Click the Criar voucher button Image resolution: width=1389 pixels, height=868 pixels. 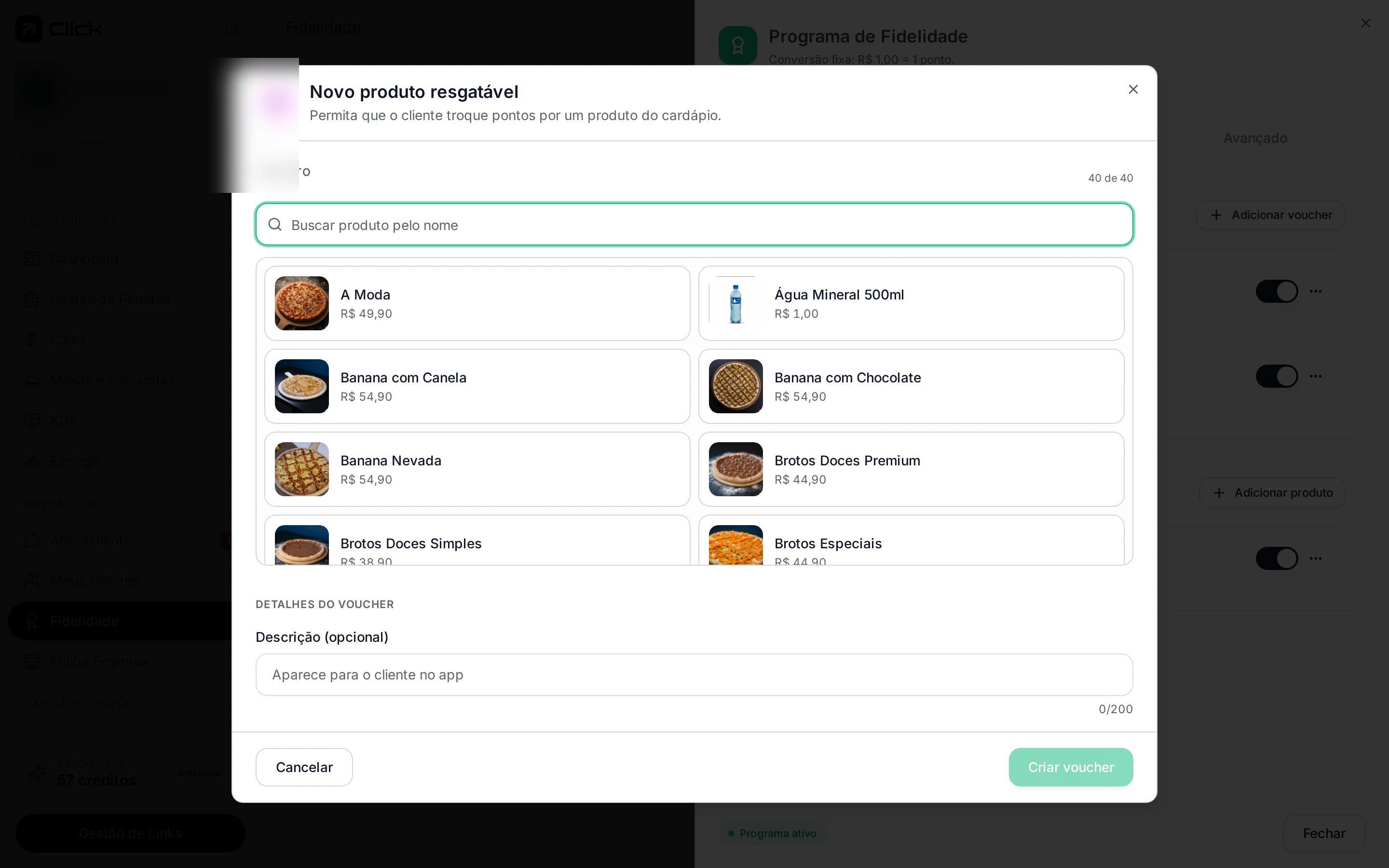1071,767
